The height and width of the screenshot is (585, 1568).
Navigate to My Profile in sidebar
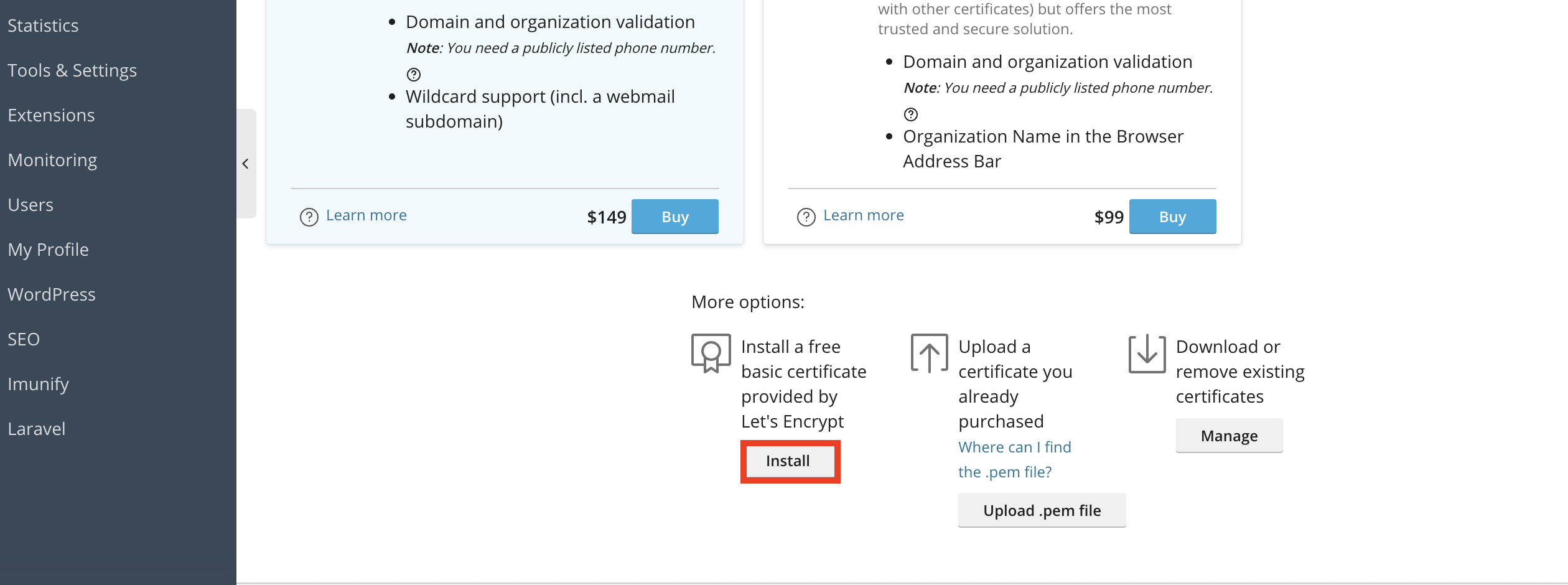click(49, 250)
